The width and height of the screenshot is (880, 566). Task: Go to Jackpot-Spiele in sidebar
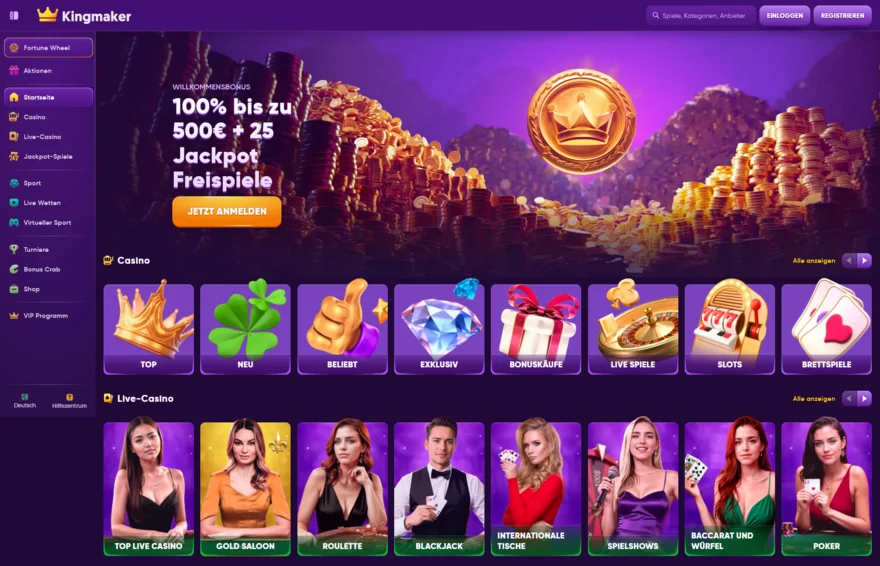pos(48,157)
